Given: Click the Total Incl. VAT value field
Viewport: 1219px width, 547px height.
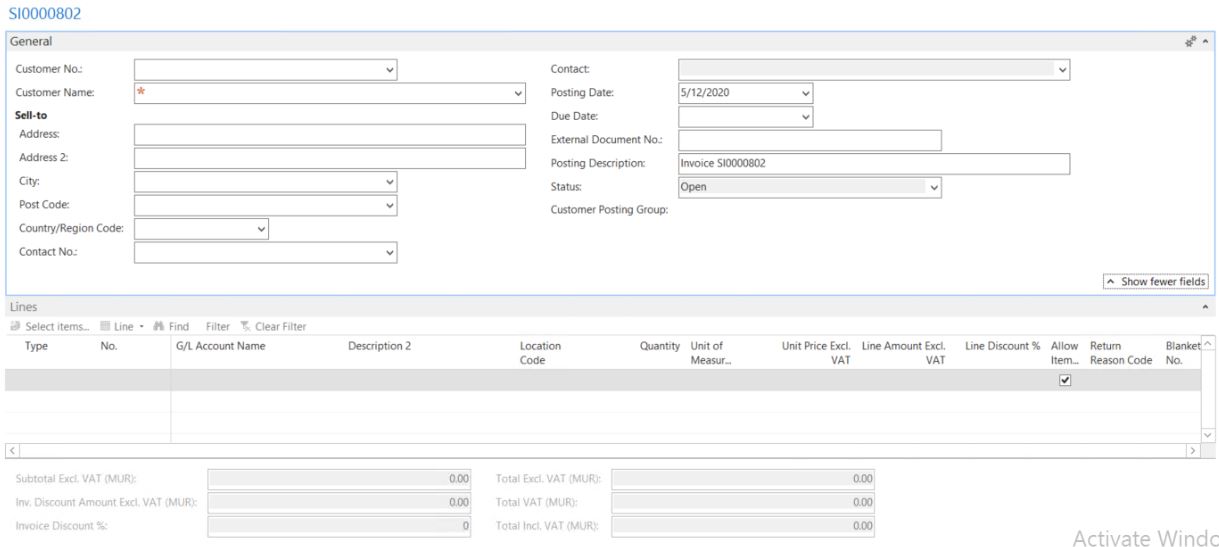Looking at the screenshot, I should [x=743, y=526].
